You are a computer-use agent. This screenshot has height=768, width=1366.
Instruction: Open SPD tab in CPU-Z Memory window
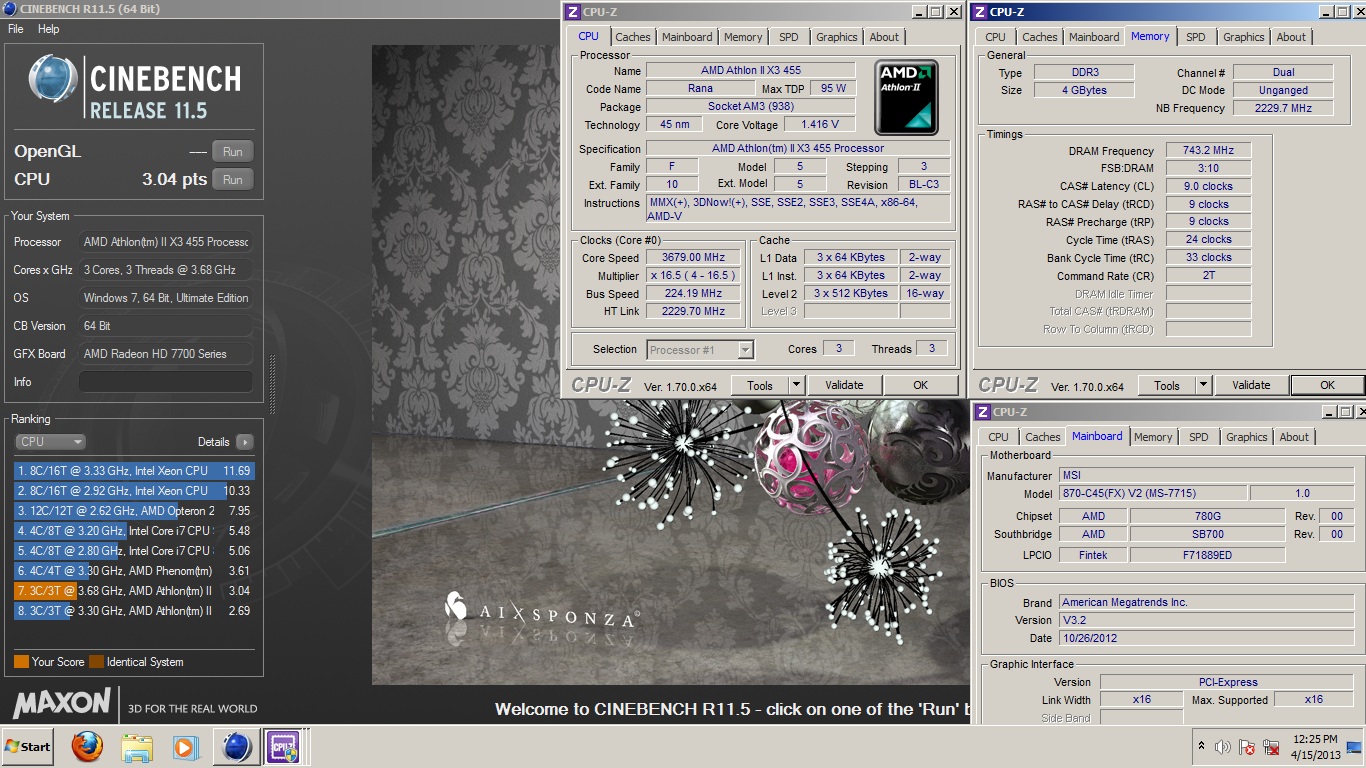pyautogui.click(x=1196, y=37)
